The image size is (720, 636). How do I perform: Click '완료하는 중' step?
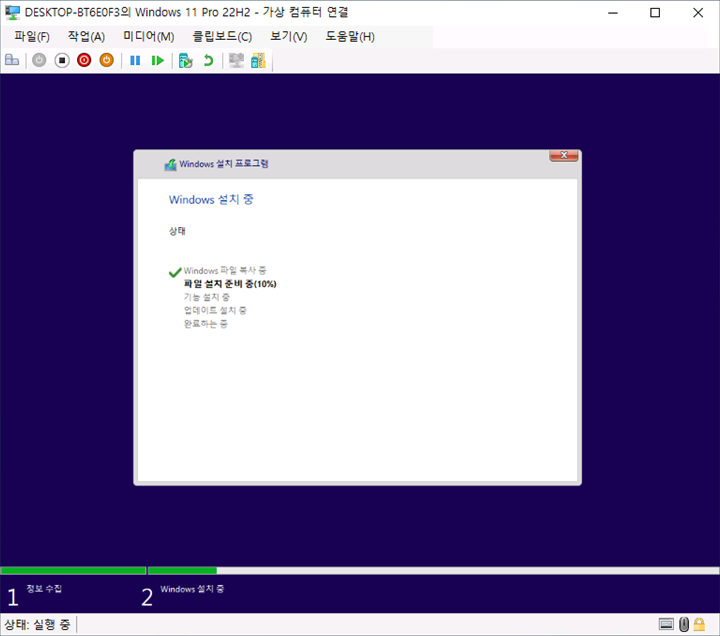pos(206,324)
